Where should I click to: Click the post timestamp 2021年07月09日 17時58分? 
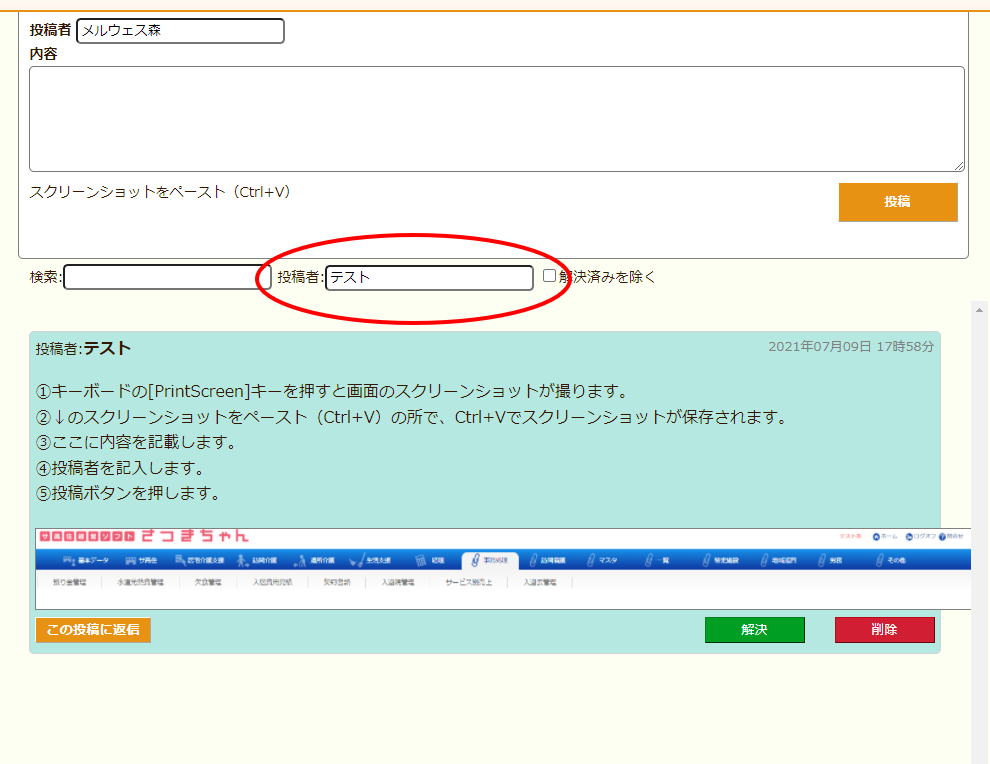coord(850,347)
